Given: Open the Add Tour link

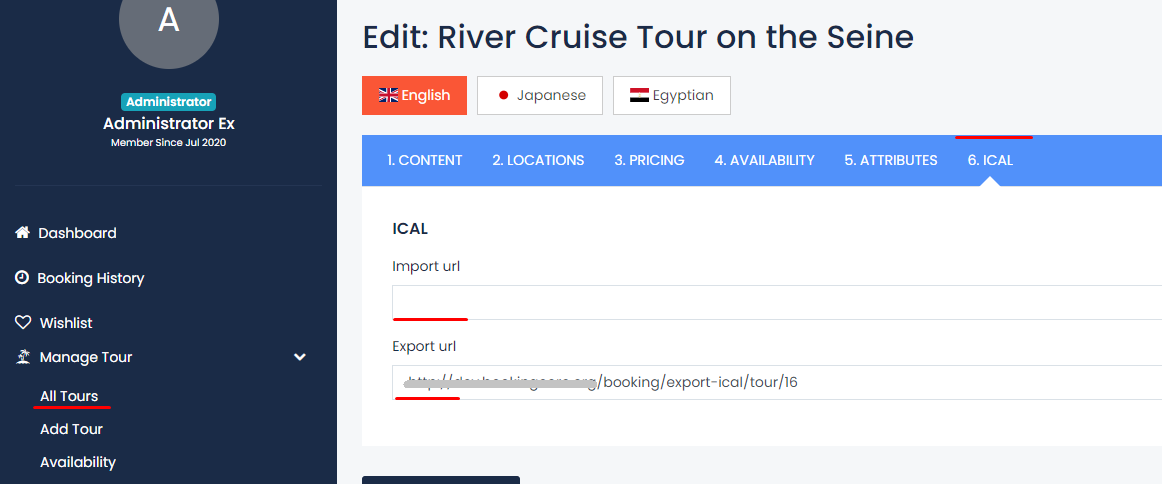Looking at the screenshot, I should (71, 429).
